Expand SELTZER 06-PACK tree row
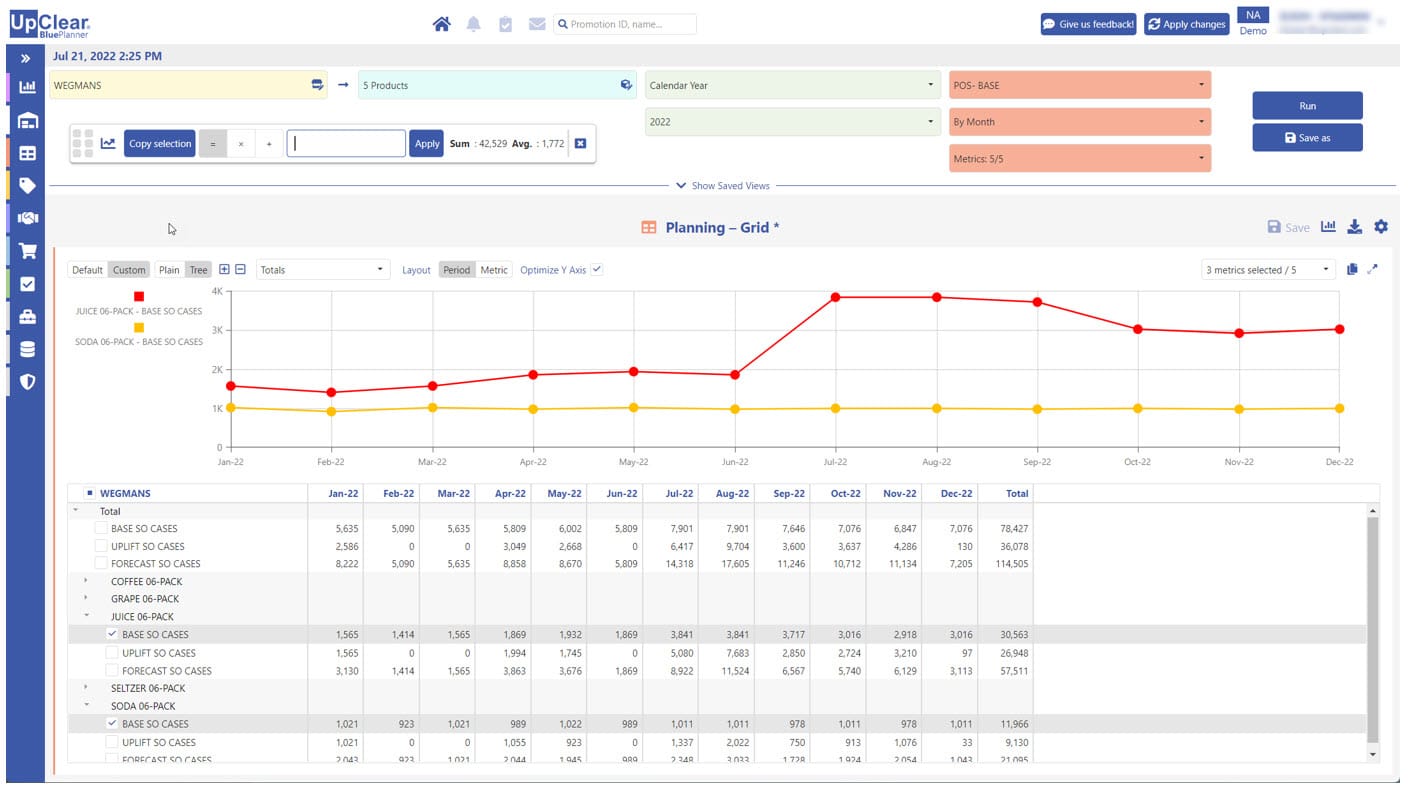 tap(86, 687)
